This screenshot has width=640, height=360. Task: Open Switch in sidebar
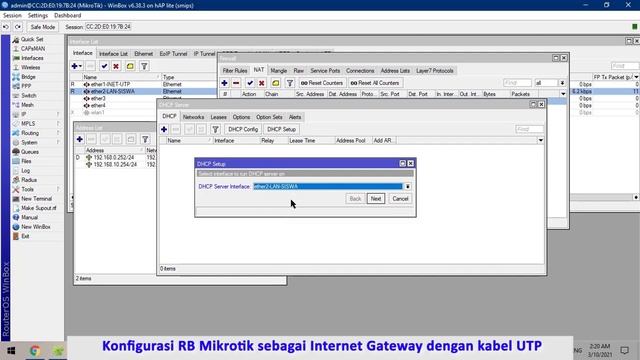tap(29, 96)
